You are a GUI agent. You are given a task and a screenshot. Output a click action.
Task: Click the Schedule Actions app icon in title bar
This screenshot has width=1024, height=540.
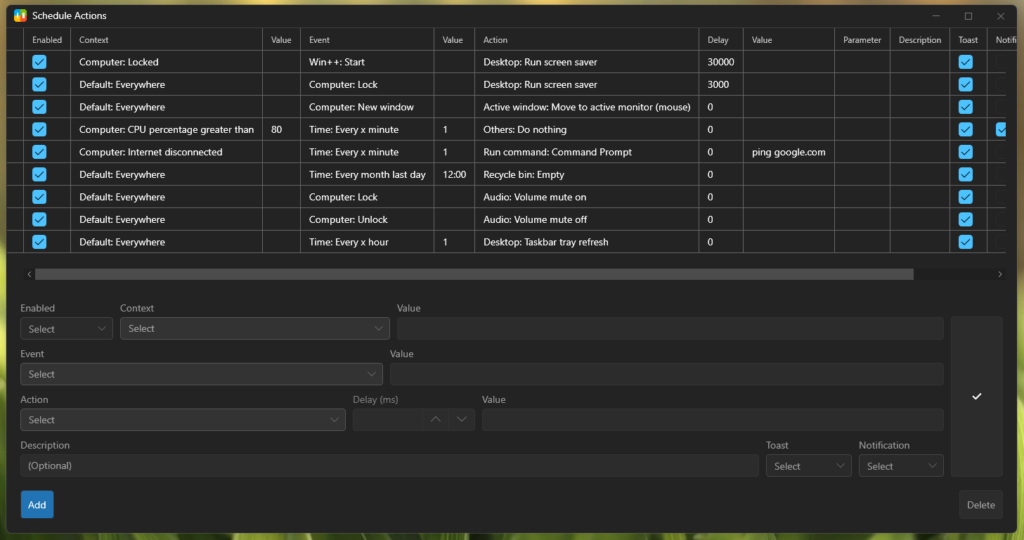[19, 16]
